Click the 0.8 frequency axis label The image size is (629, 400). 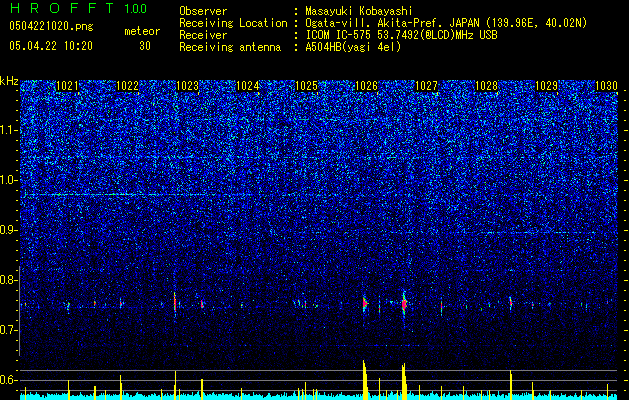pyautogui.click(x=9, y=280)
